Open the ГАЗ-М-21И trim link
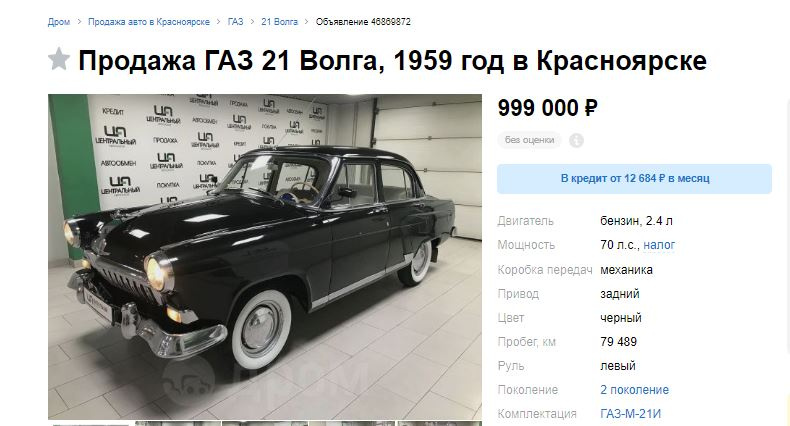The height and width of the screenshot is (426, 790). point(630,414)
